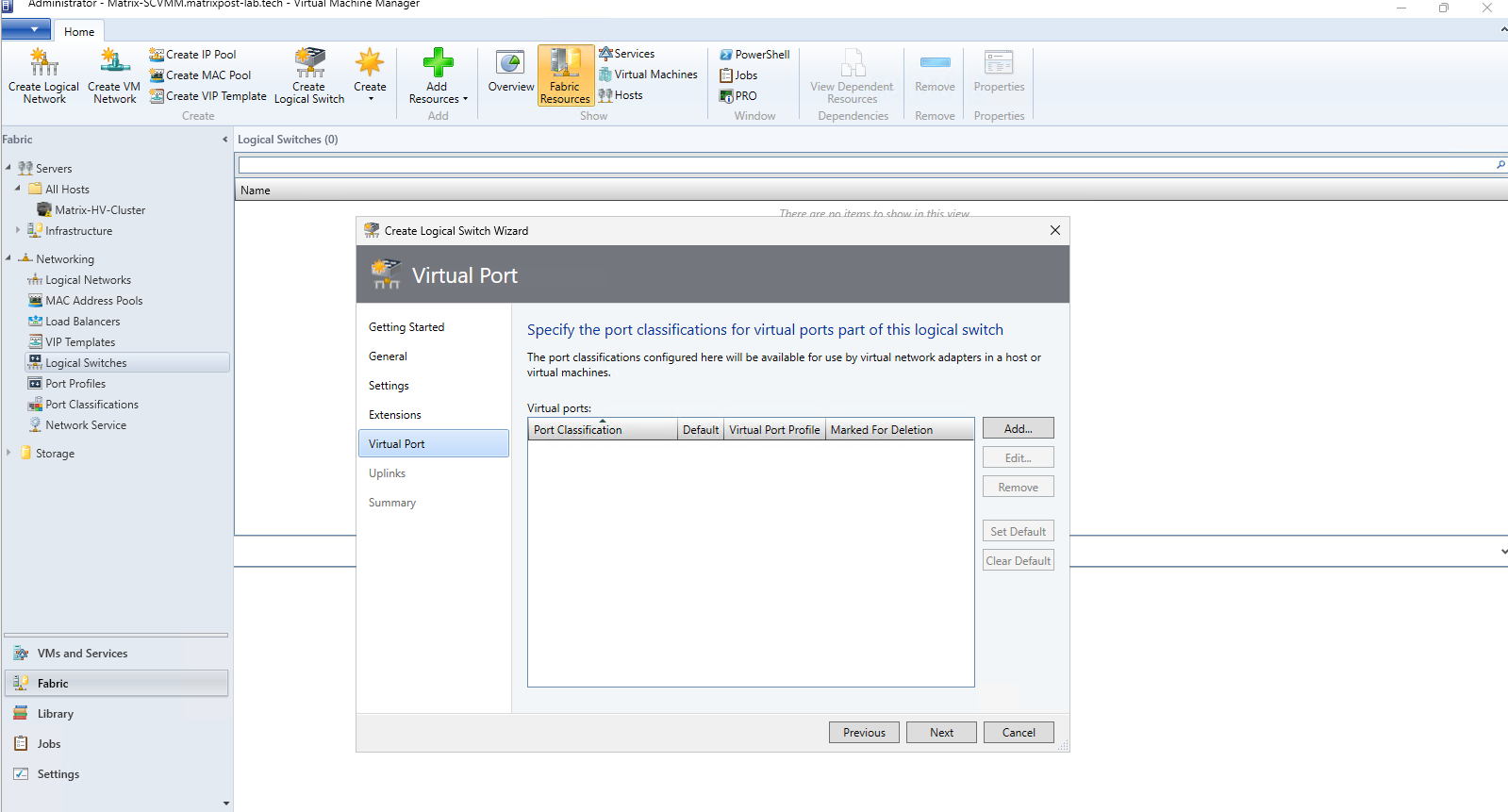Click the search magnifier icon
The image size is (1508, 812).
pos(1500,165)
